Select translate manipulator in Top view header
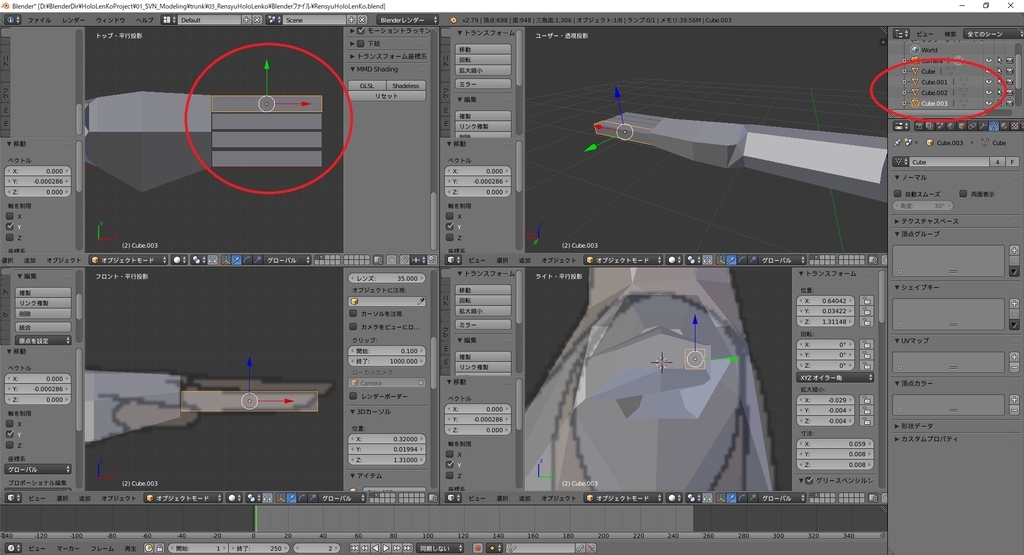 pos(236,260)
